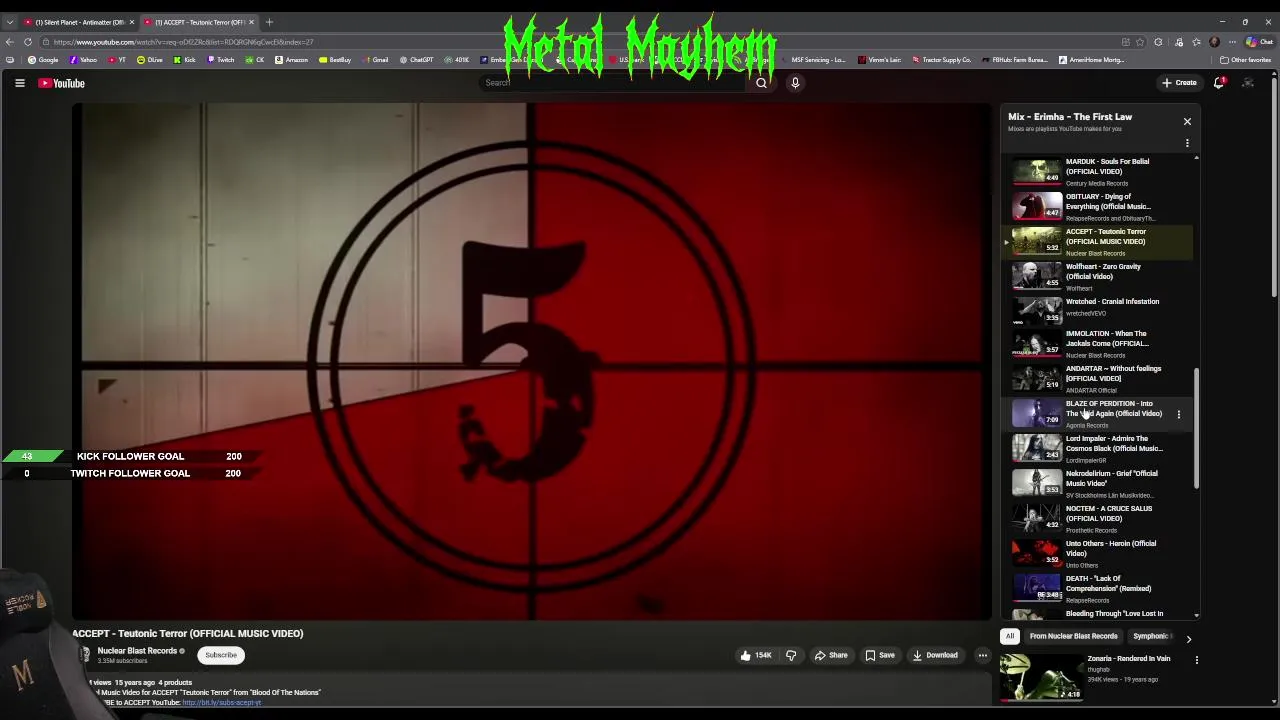Expand the tab search dropdown arrow
This screenshot has height=720, width=1280.
pyautogui.click(x=10, y=22)
